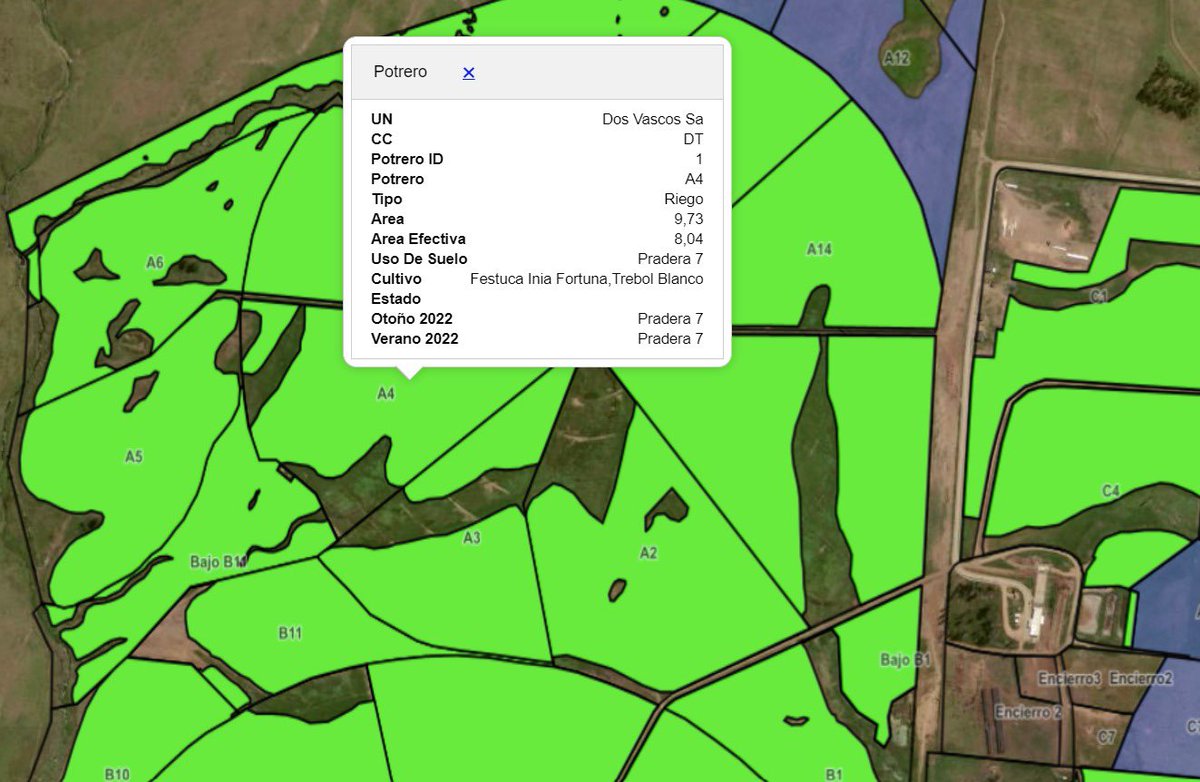
Task: Select the B11 paddock label
Action: (x=290, y=632)
